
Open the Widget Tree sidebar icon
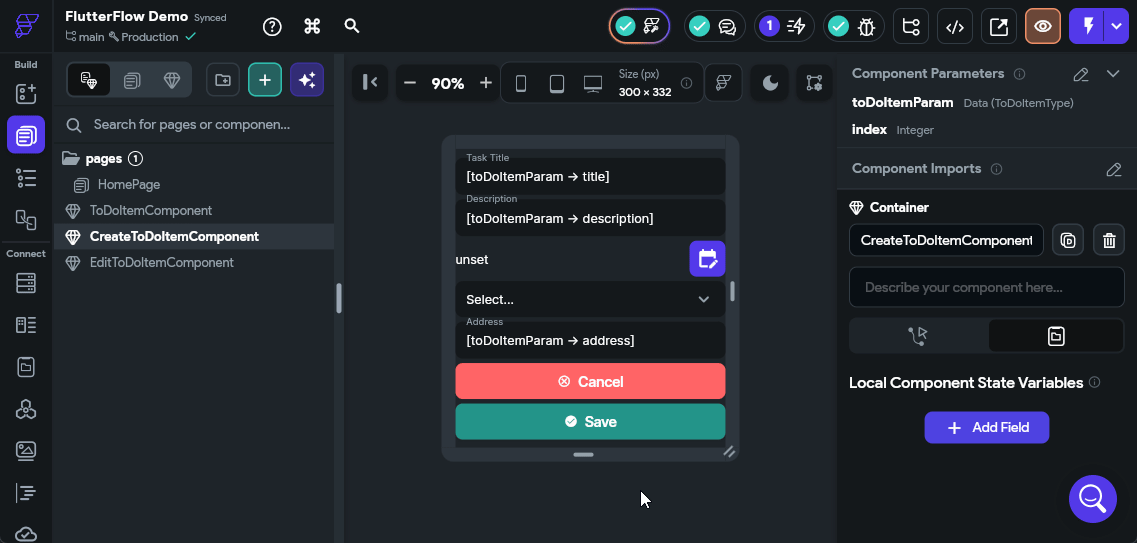(x=26, y=178)
